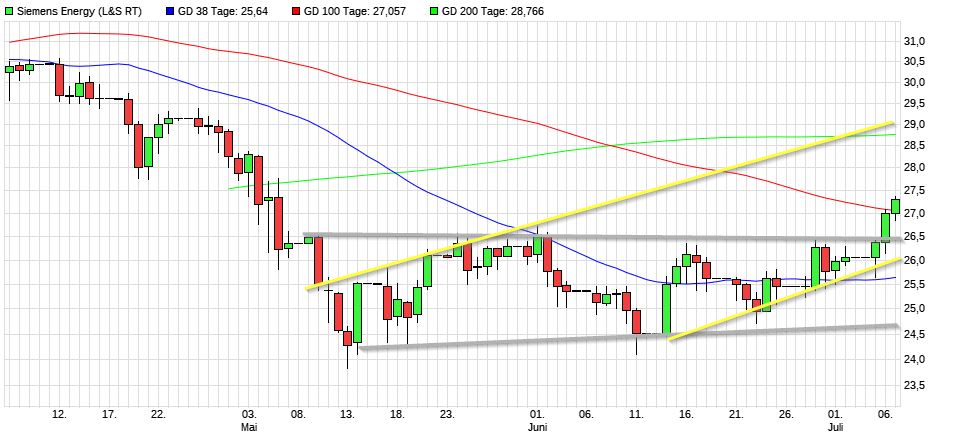Click the '21.' date axis label
Viewport: 961px width, 436px height.
(736, 415)
